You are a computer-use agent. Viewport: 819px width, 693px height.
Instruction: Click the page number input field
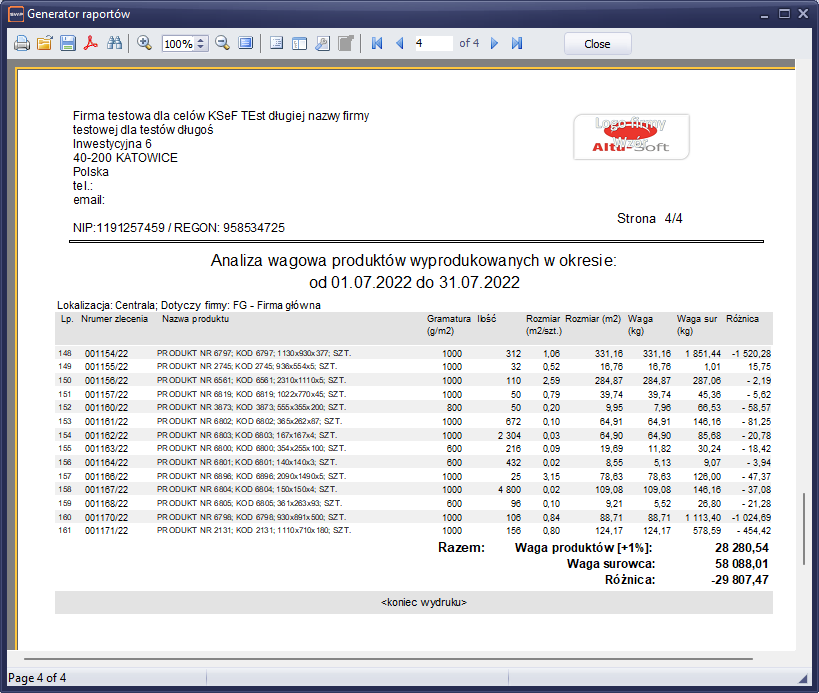coord(433,44)
